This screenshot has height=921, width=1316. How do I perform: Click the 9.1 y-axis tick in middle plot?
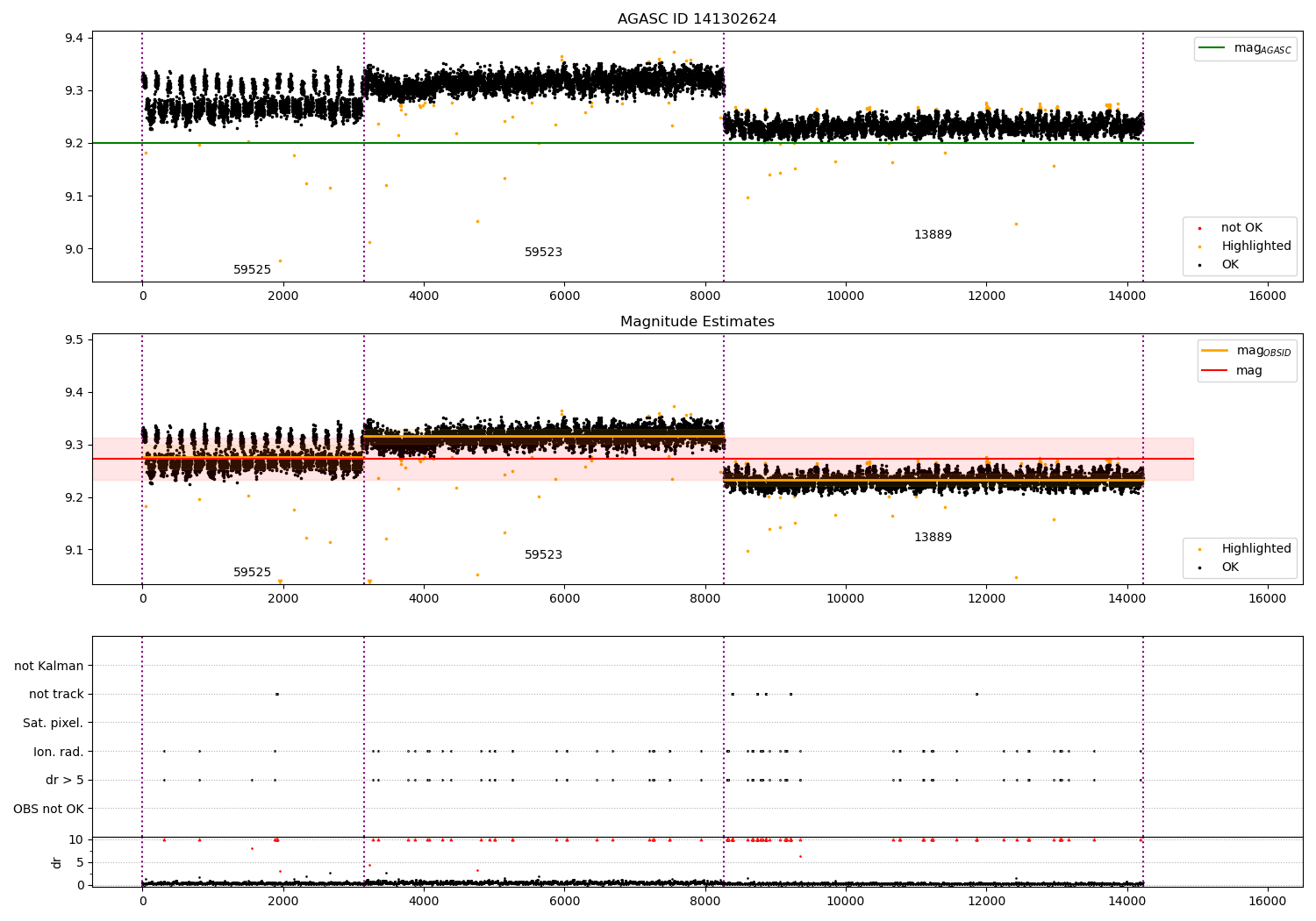point(74,551)
